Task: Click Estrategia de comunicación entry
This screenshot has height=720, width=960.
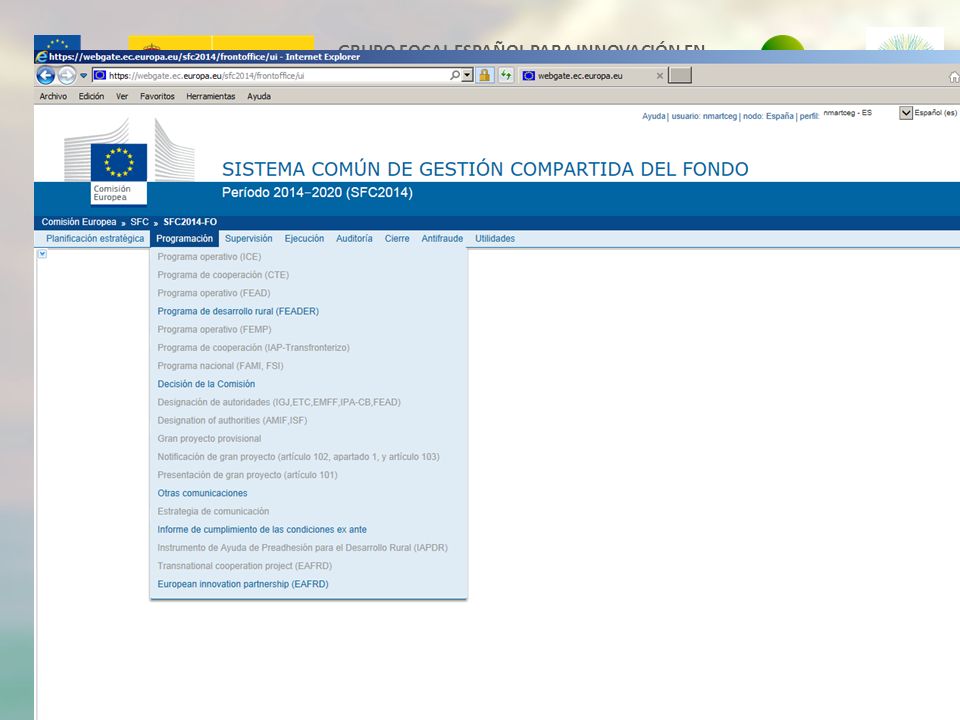Action: coord(213,511)
